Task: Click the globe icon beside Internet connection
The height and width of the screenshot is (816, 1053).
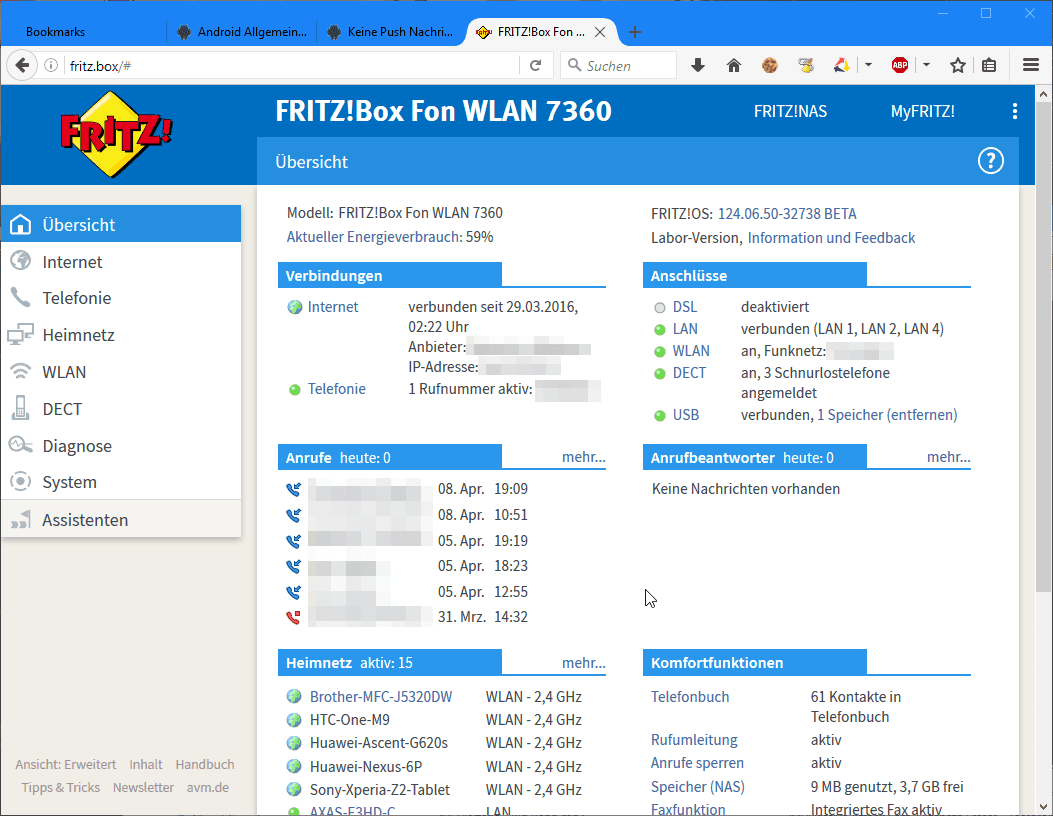Action: [x=294, y=307]
